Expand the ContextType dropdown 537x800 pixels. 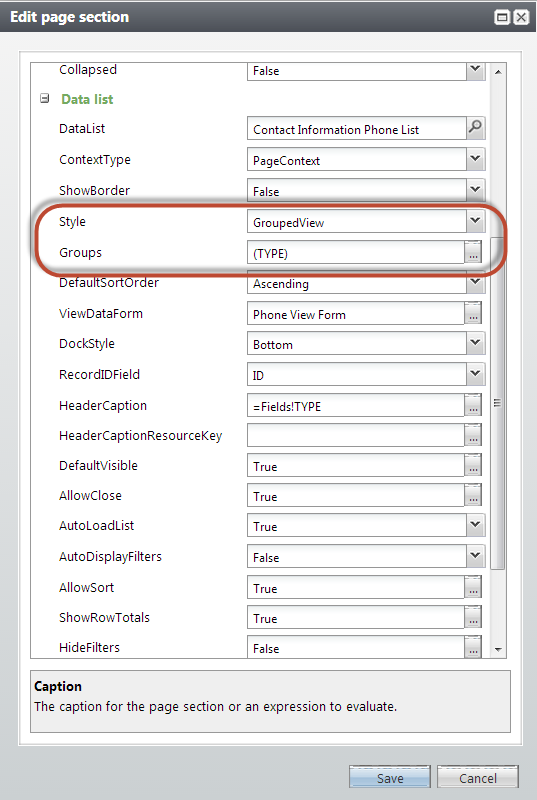(x=475, y=159)
